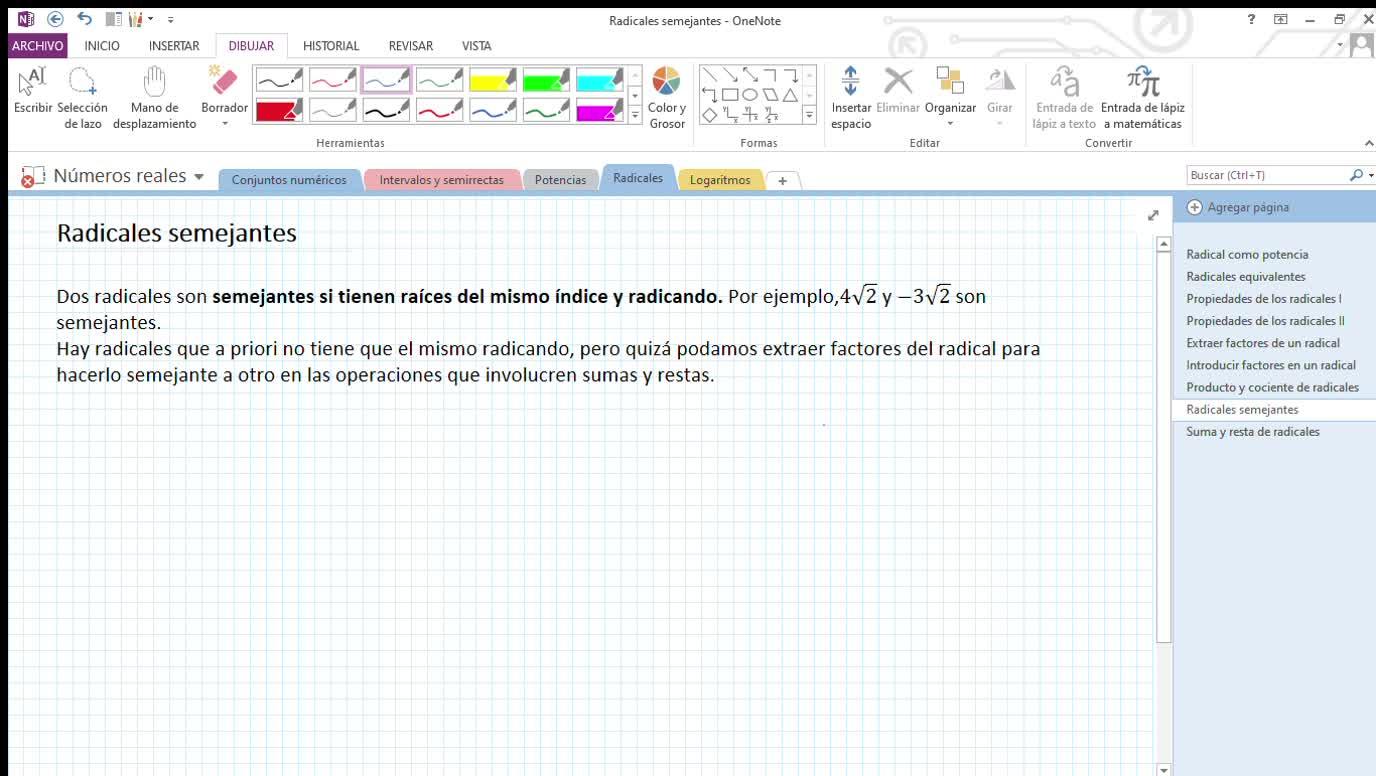The height and width of the screenshot is (776, 1376).
Task: Expand the page to full page view
Action: pos(1153,215)
